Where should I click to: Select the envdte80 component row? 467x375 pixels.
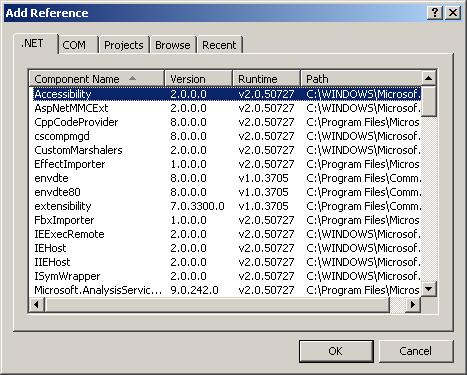pos(227,192)
